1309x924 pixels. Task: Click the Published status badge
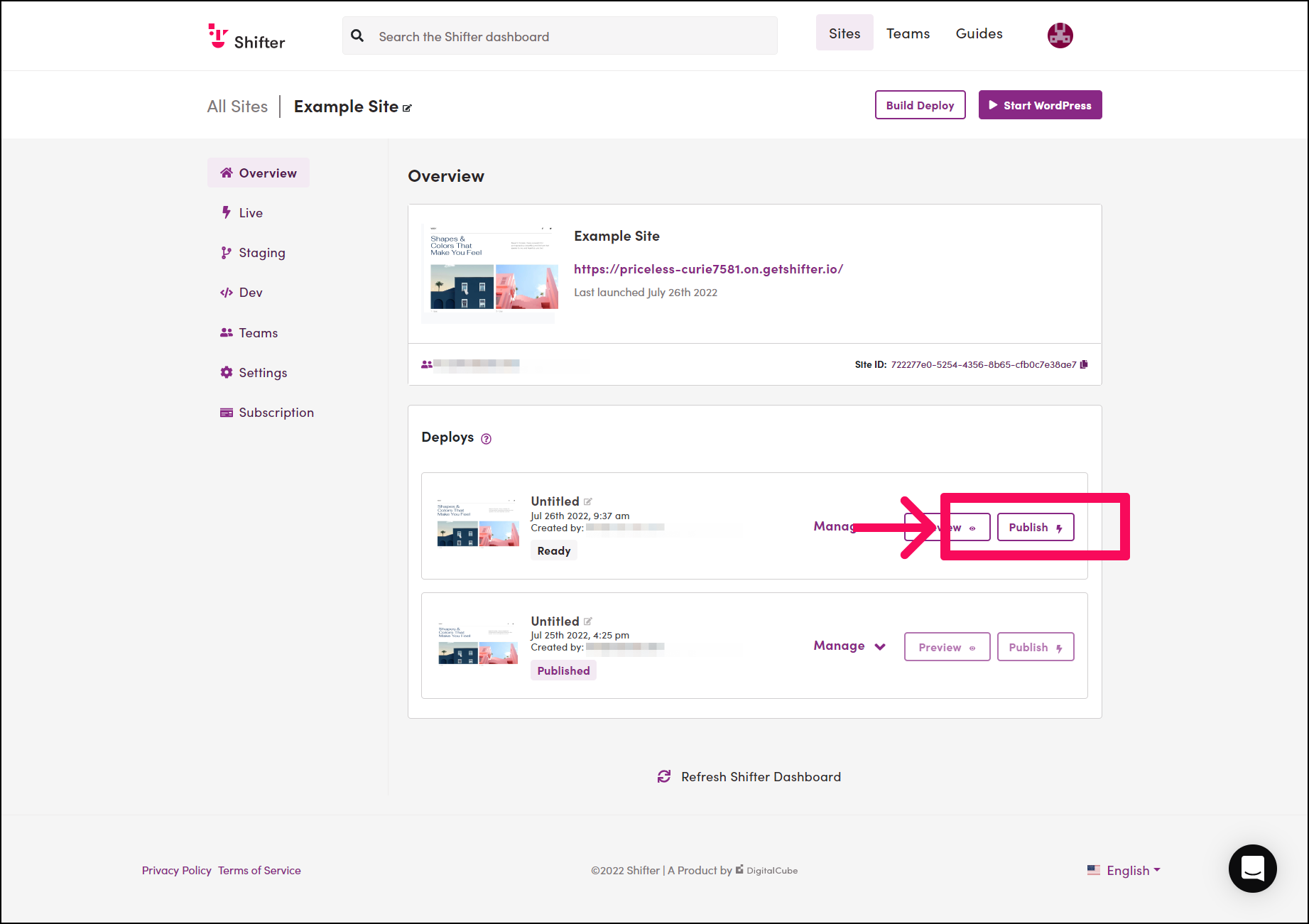click(563, 670)
